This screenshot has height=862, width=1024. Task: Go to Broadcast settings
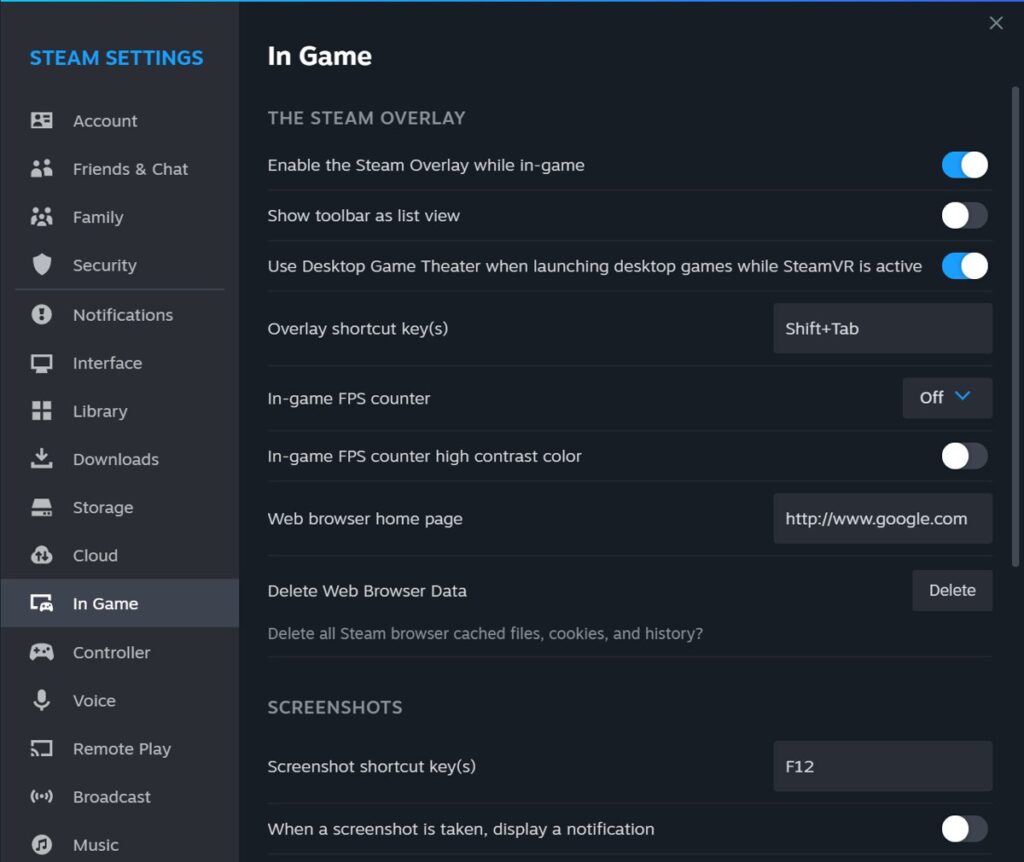click(120, 797)
